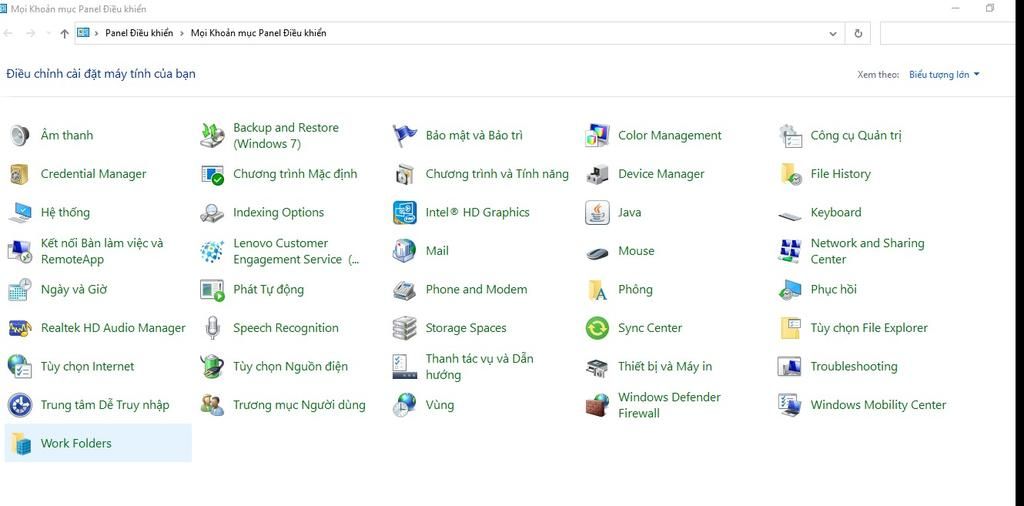The image size is (1024, 506).
Task: Open the Keyboard icon
Action: [x=790, y=215]
